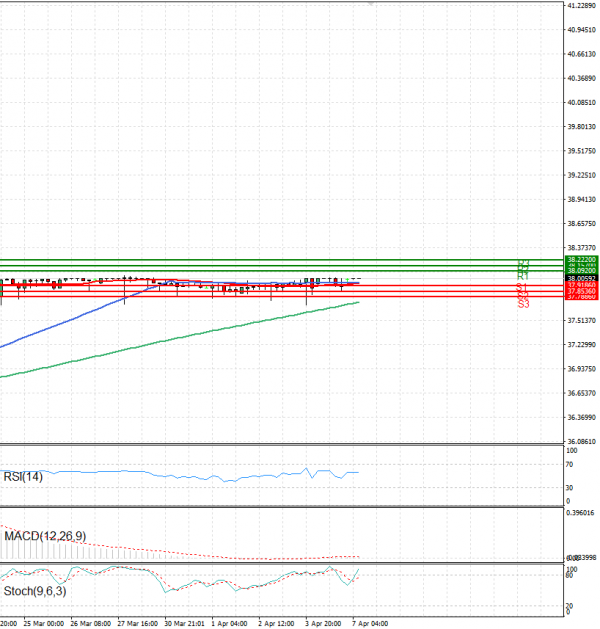Click the 27 Mar 16:00 time label

tap(138, 624)
